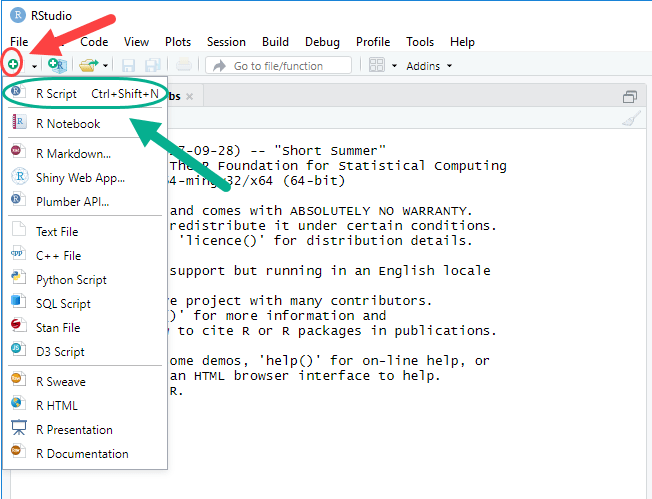Create a new SQL Script
This screenshot has height=499, width=652.
(x=85, y=304)
